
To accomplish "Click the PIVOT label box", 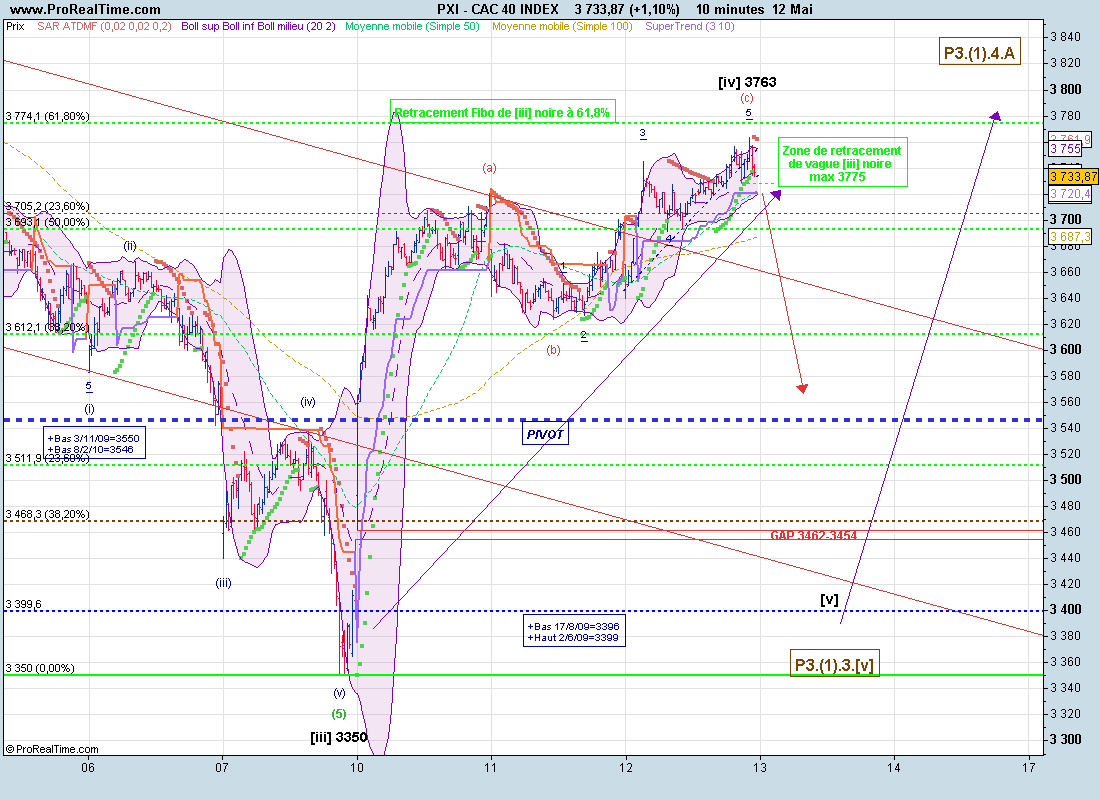I will point(545,434).
